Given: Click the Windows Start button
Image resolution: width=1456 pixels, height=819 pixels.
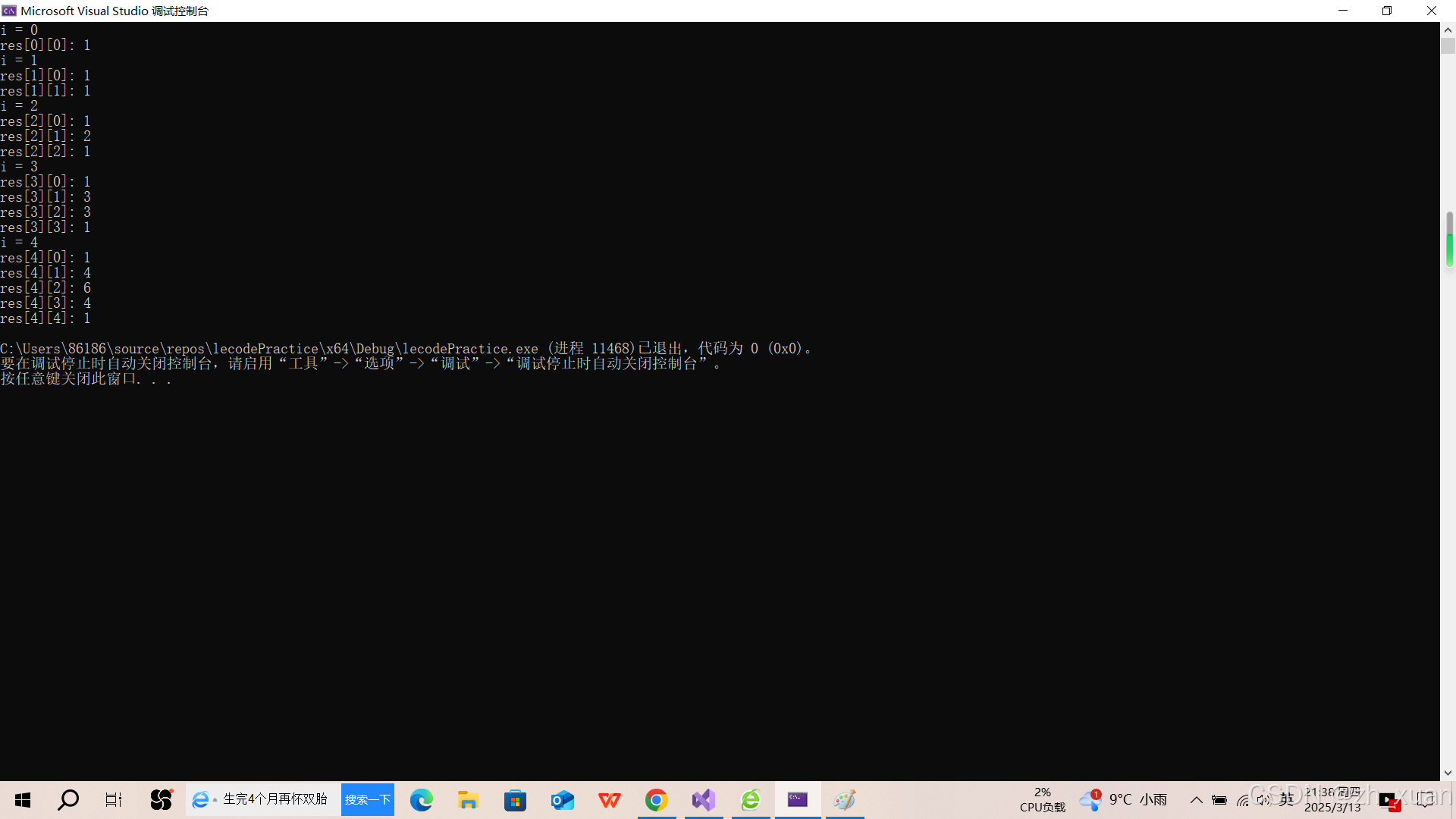Looking at the screenshot, I should tap(23, 800).
